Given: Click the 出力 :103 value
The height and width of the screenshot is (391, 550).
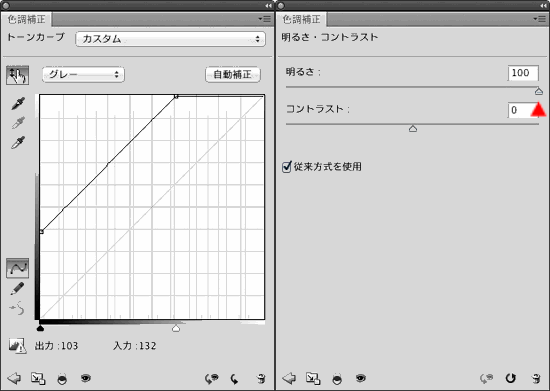Looking at the screenshot, I should point(56,346).
